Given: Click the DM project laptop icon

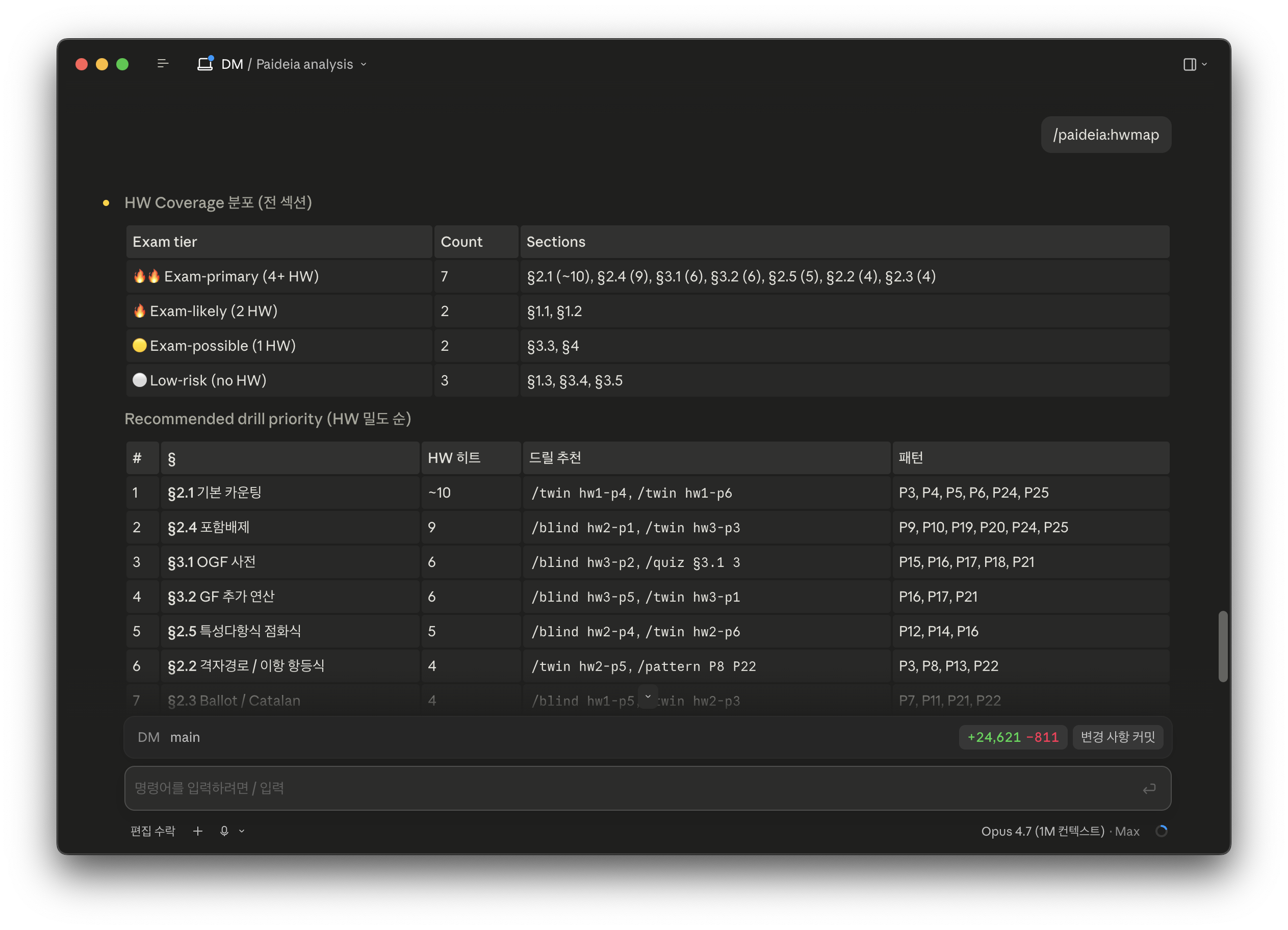Looking at the screenshot, I should click(205, 64).
